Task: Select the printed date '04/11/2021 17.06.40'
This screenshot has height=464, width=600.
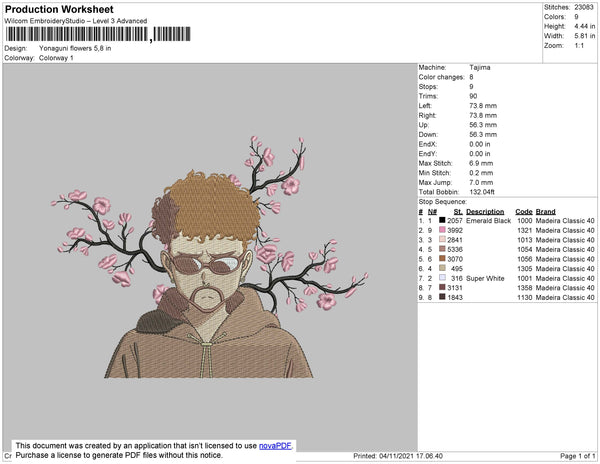Action: tap(411, 456)
